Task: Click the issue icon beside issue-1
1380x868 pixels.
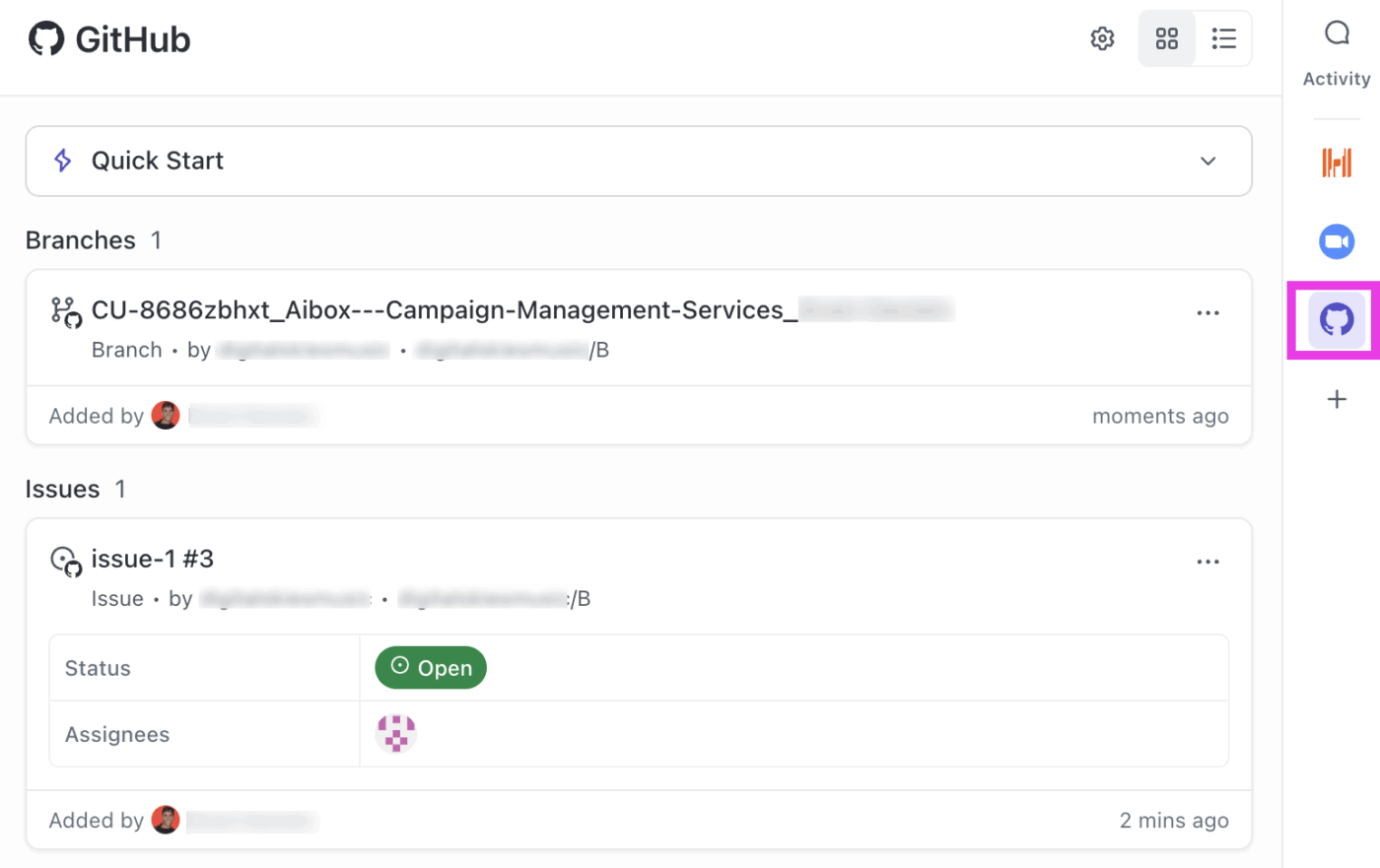Action: point(65,559)
